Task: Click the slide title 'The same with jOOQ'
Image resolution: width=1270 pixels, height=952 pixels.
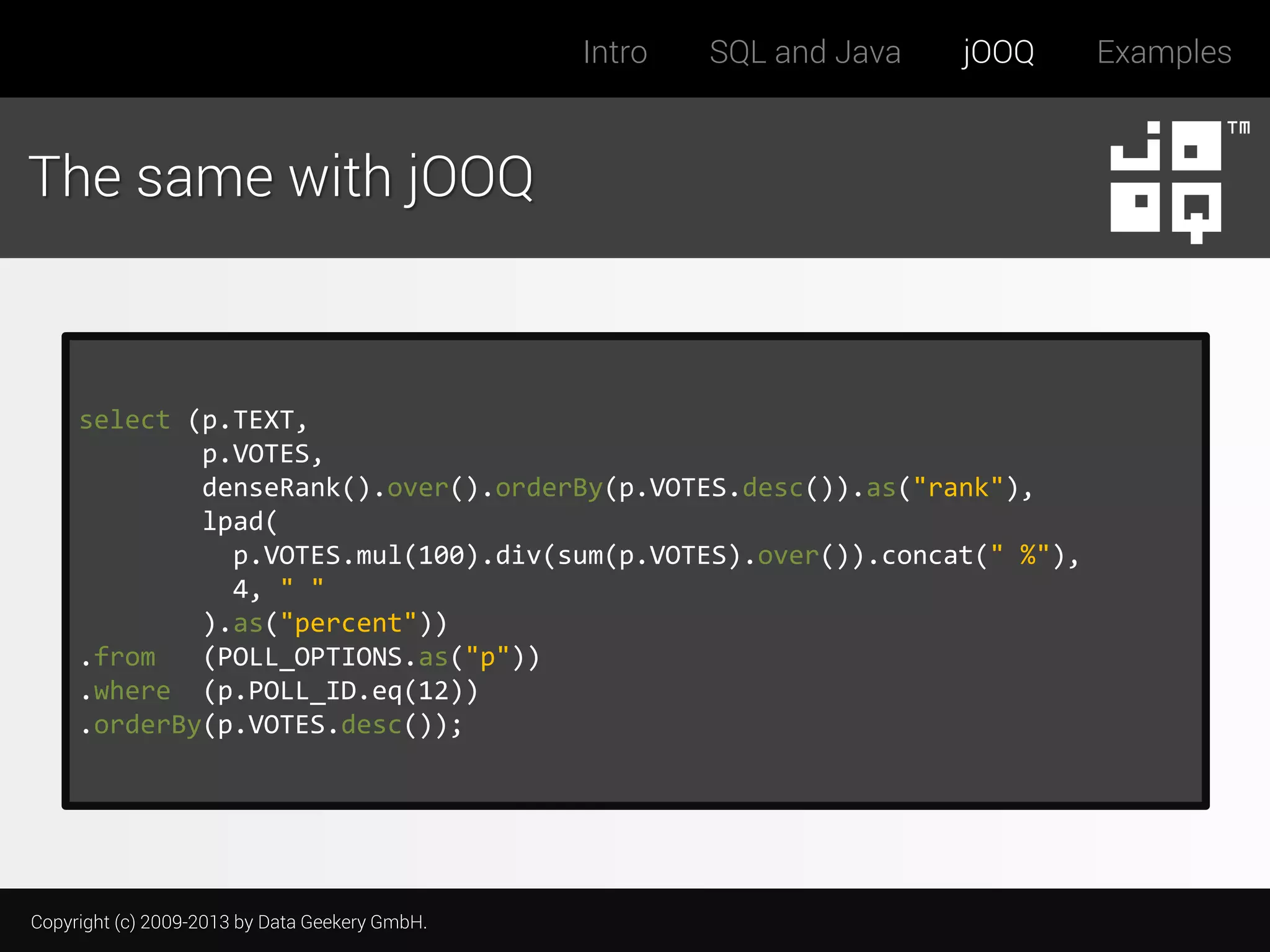Action: pyautogui.click(x=281, y=177)
